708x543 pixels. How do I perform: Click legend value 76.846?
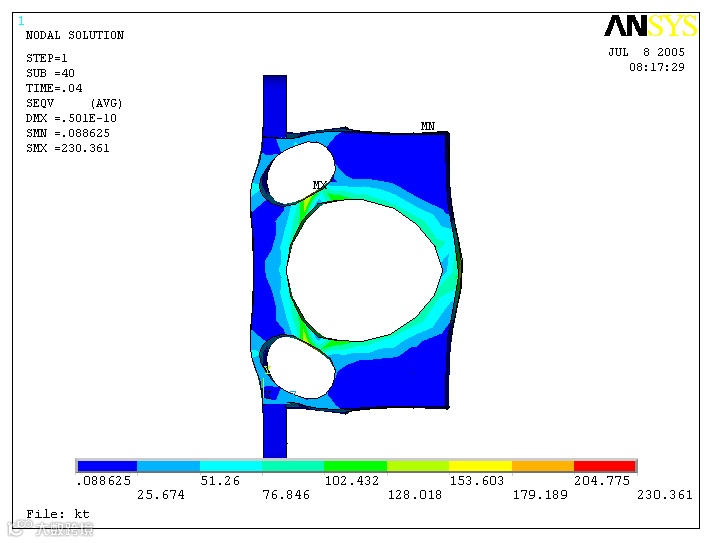click(x=286, y=495)
